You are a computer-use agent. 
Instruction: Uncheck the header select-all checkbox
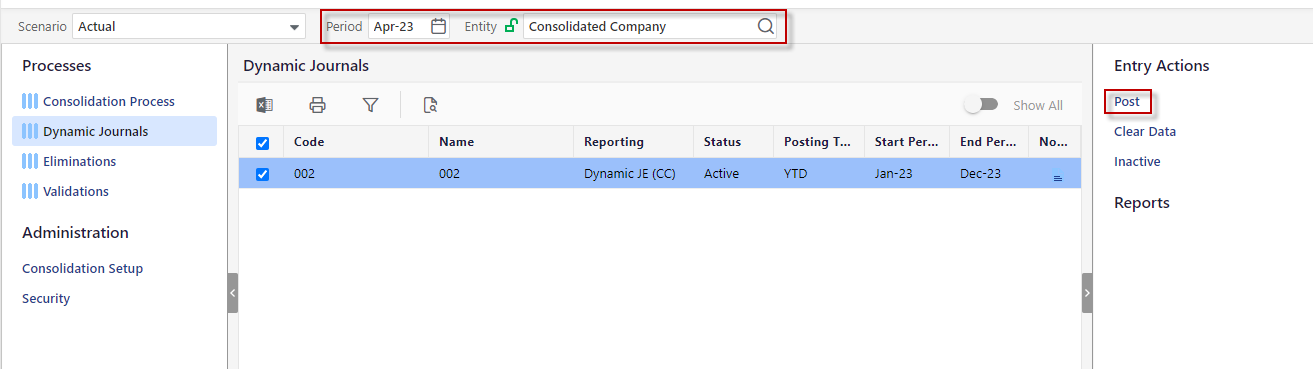(262, 143)
